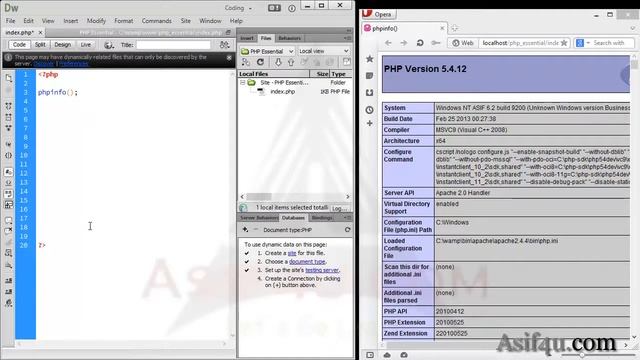
Task: Click the Refresh icon in Files panel
Action: [260, 62]
